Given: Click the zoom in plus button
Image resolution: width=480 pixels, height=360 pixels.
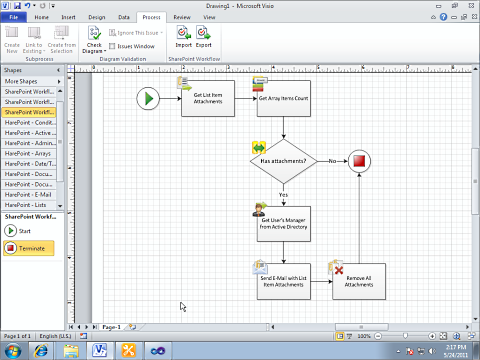Looking at the screenshot, I should [x=432, y=336].
